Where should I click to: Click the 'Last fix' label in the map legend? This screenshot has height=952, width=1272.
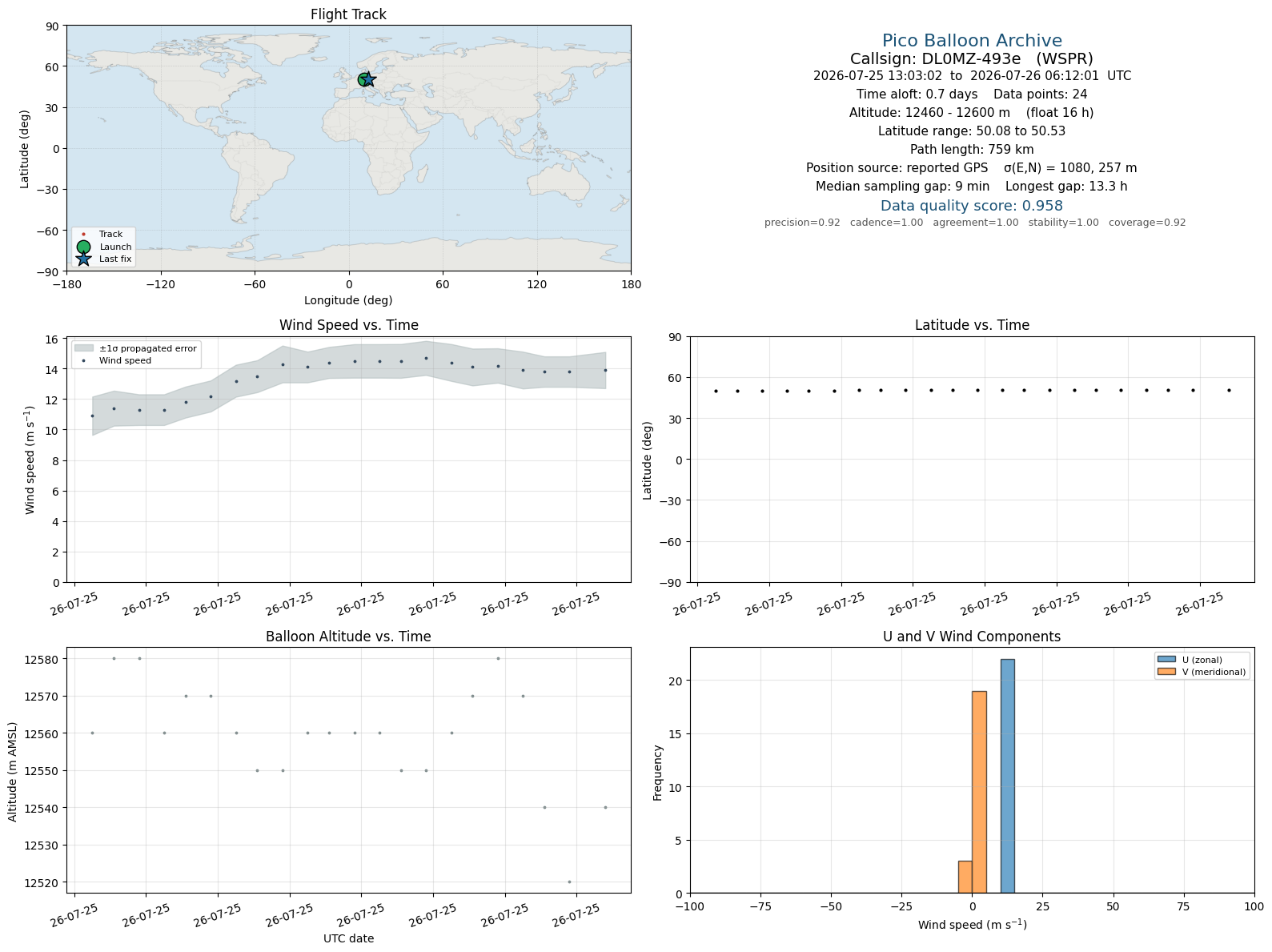pos(115,259)
